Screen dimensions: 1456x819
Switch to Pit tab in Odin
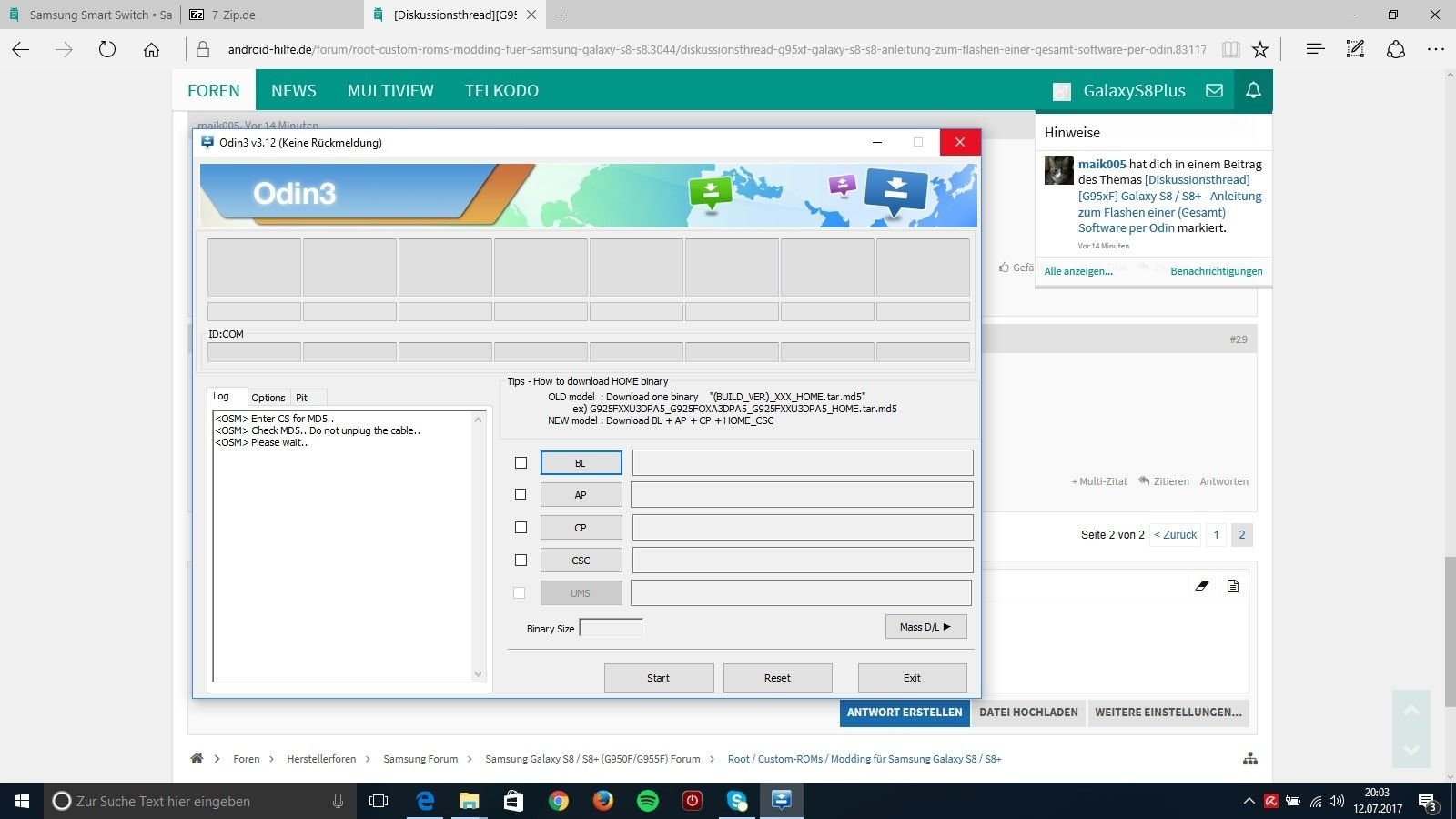(x=302, y=398)
